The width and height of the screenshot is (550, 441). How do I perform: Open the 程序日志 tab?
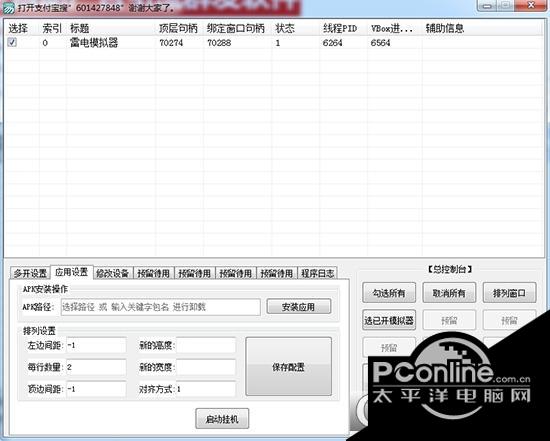[318, 273]
